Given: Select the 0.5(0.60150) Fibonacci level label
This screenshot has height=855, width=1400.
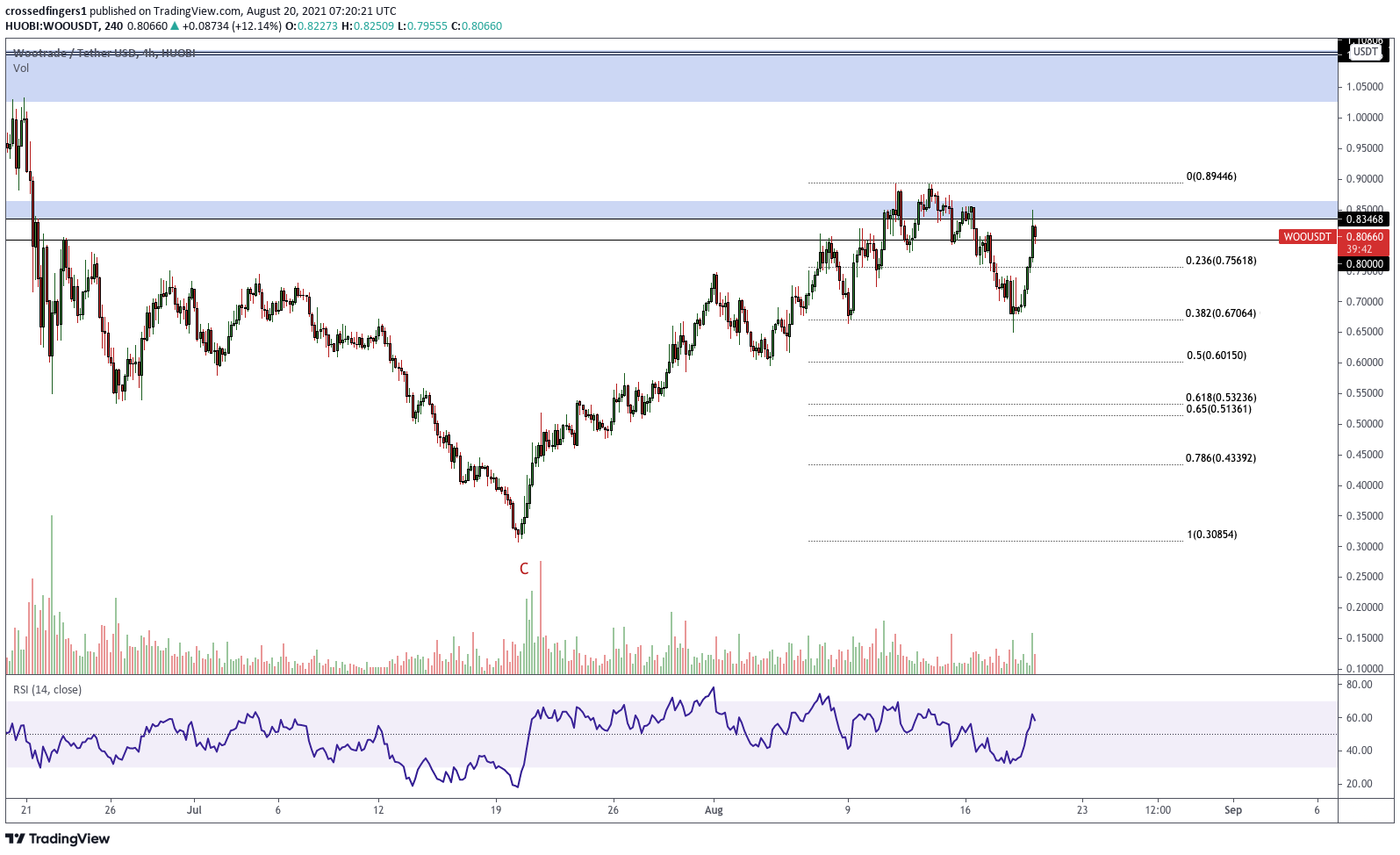Looking at the screenshot, I should point(1217,356).
